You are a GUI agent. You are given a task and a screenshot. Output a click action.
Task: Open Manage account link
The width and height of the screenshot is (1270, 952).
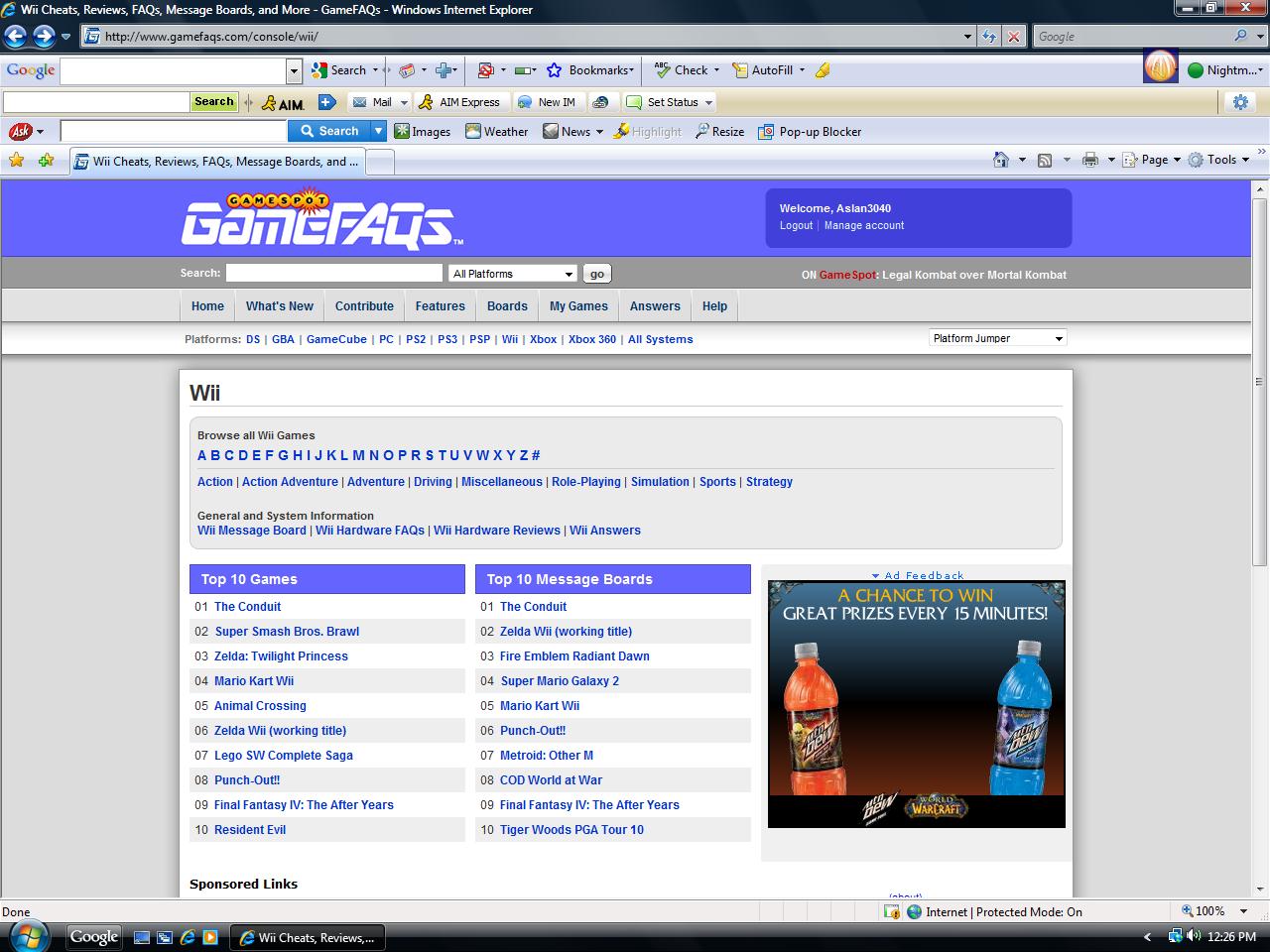tap(864, 225)
